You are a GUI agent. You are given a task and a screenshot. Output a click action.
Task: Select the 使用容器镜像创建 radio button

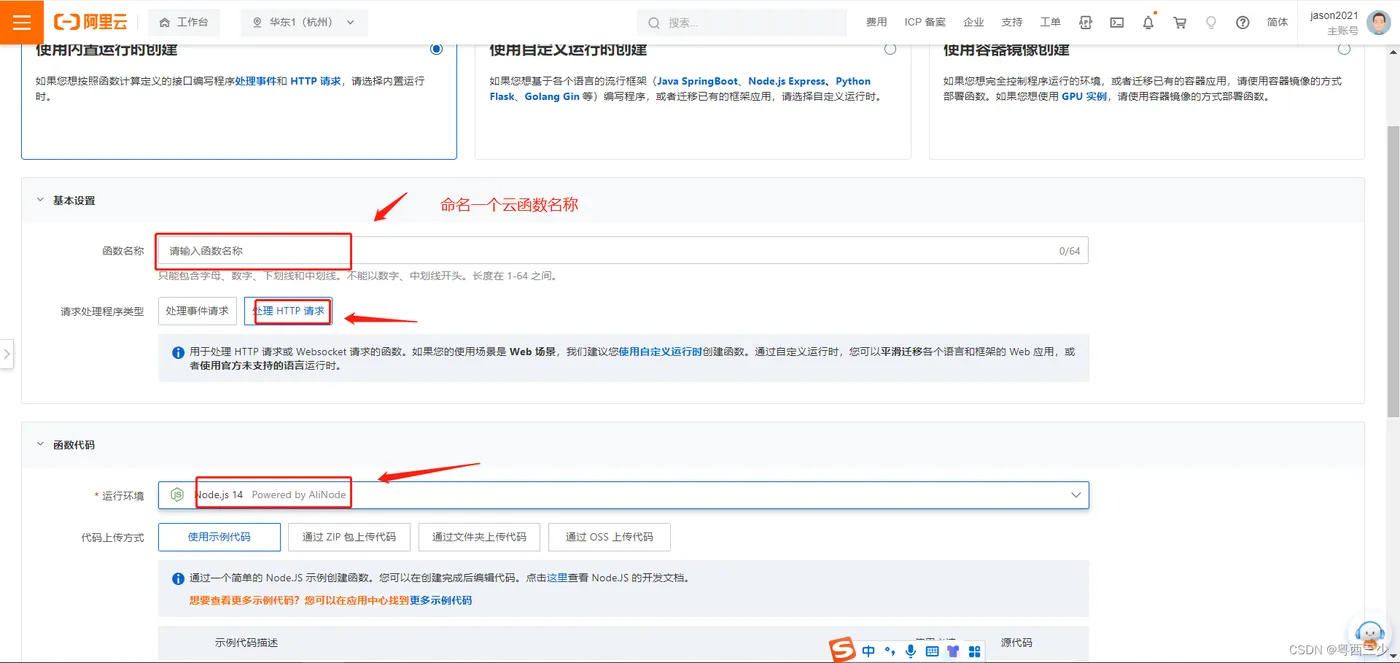[1344, 48]
